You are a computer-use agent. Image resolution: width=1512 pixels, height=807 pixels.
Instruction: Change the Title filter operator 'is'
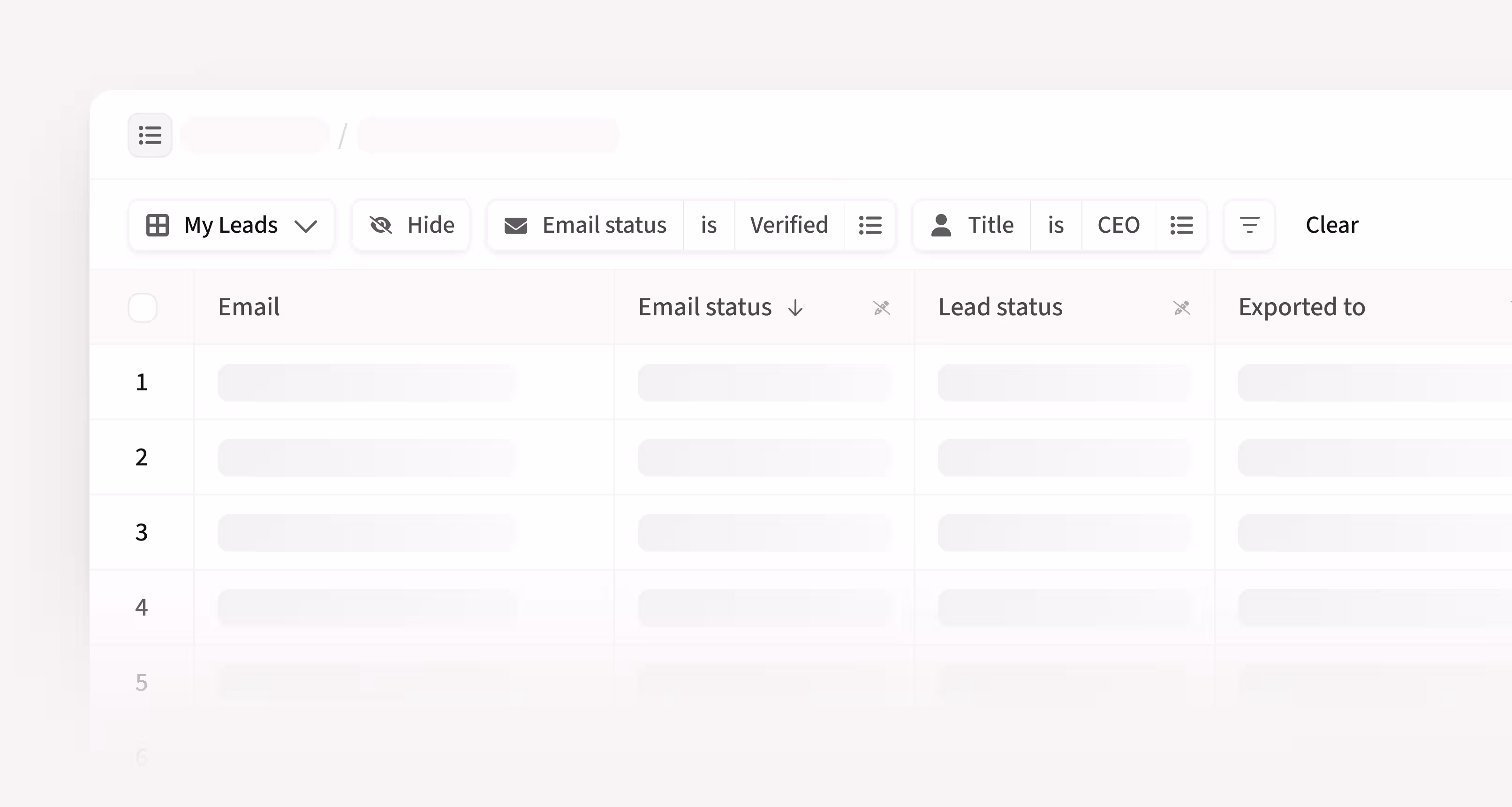coord(1056,226)
